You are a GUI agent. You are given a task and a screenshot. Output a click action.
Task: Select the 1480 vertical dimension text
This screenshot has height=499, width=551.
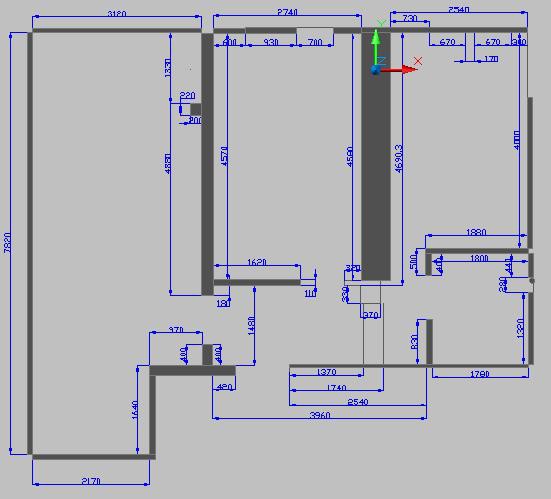pyautogui.click(x=251, y=326)
